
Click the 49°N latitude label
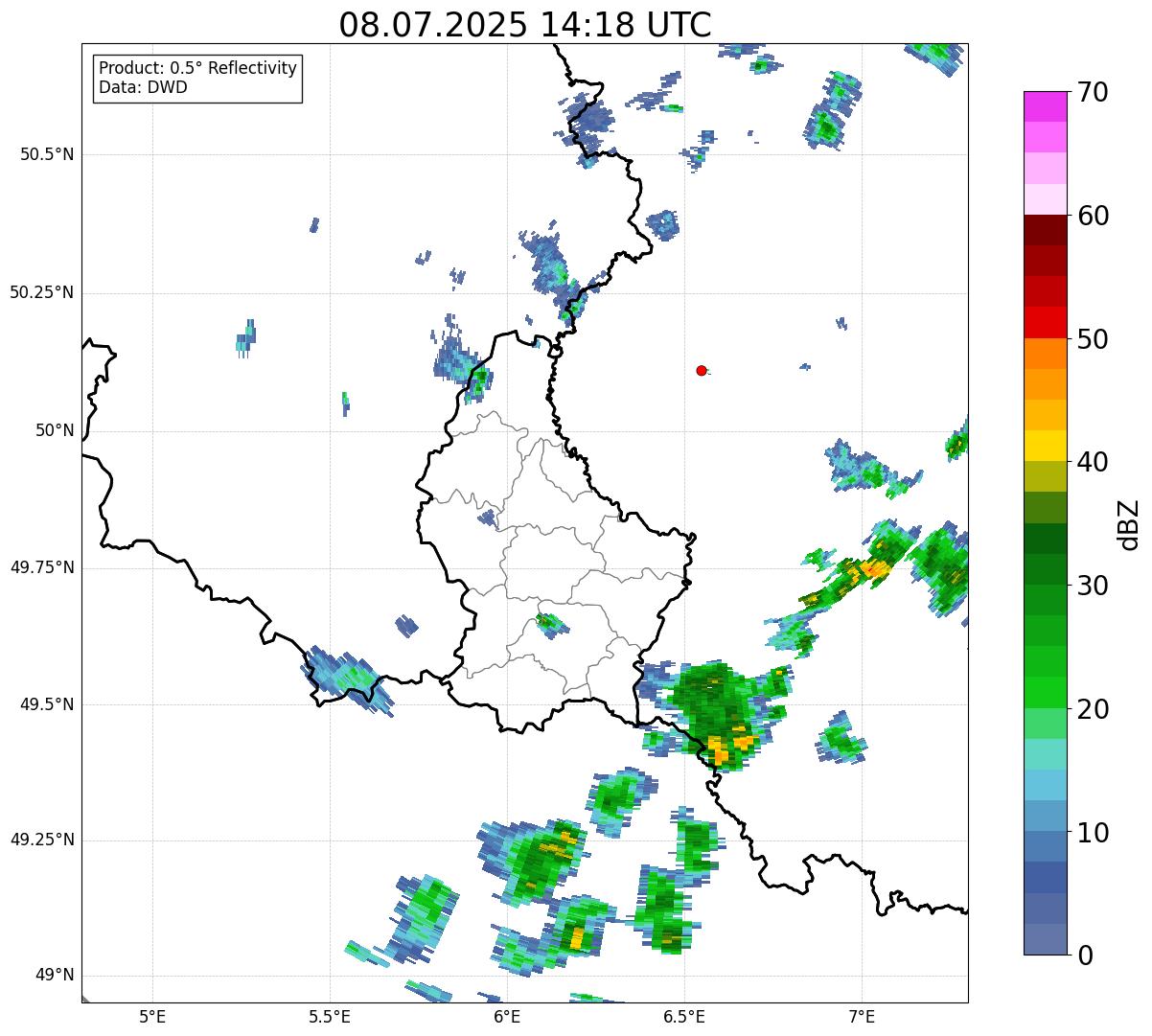click(x=55, y=975)
